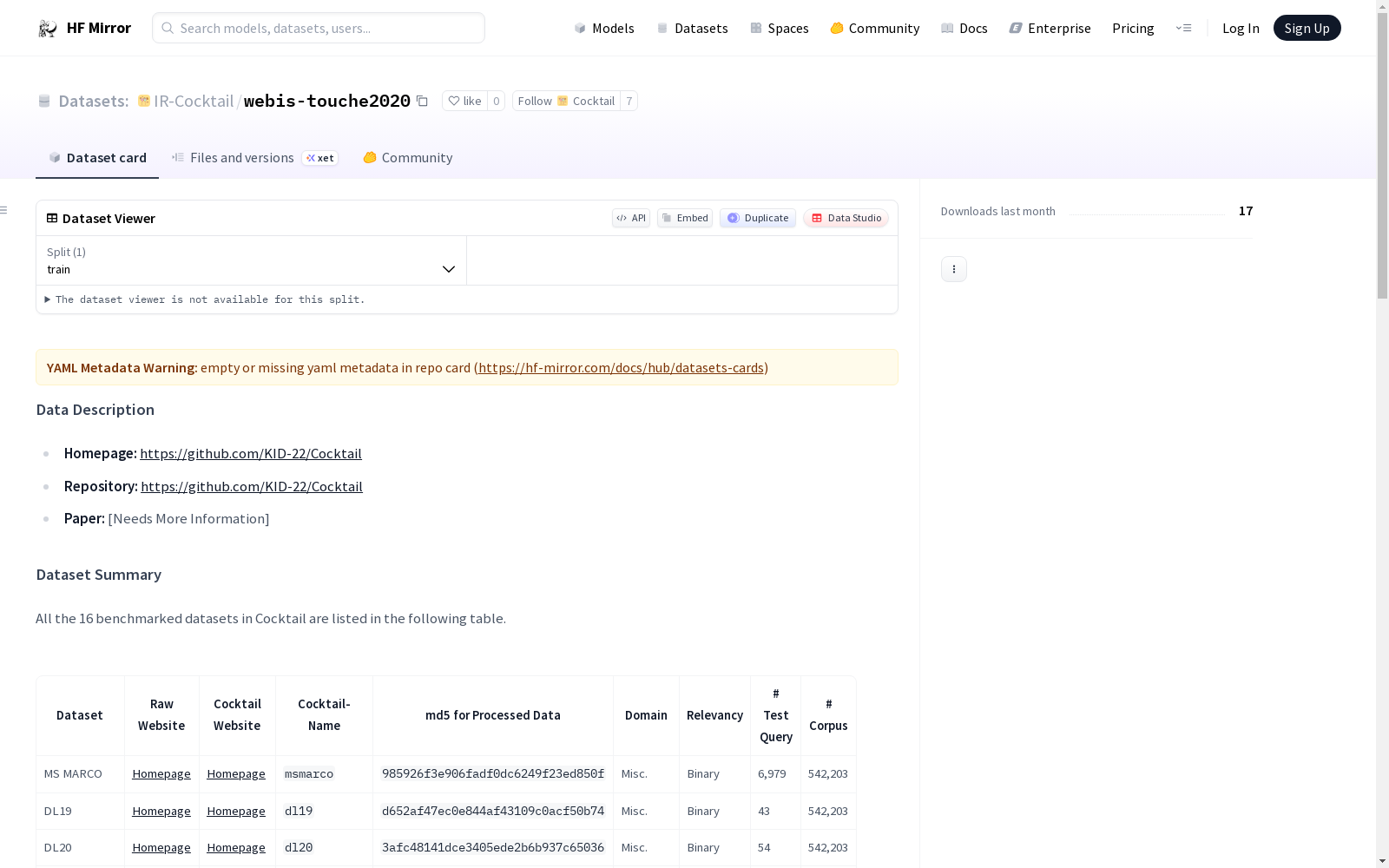Open MS MARCO Cocktail Website Homepage link
This screenshot has width=1389, height=868.
coord(236,773)
